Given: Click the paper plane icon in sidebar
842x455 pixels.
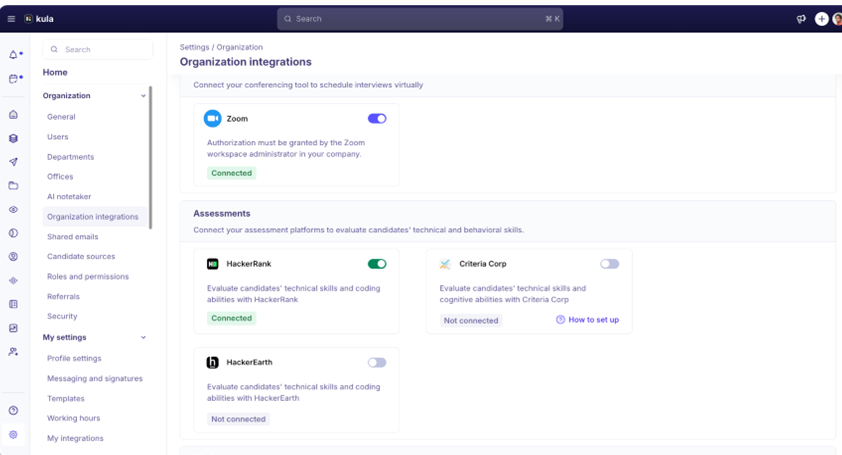Looking at the screenshot, I should point(13,162).
